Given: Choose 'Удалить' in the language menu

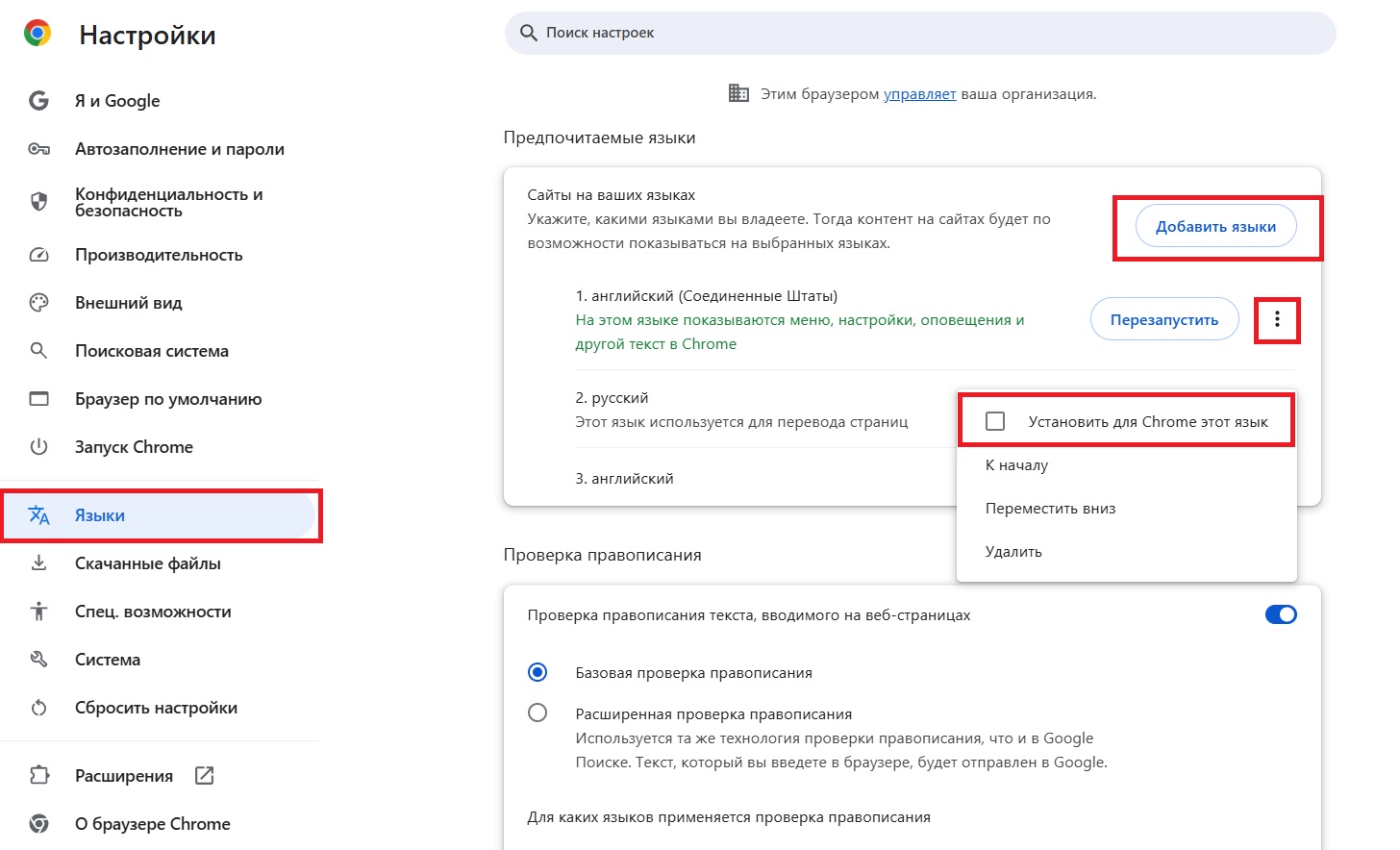Looking at the screenshot, I should tap(1013, 552).
